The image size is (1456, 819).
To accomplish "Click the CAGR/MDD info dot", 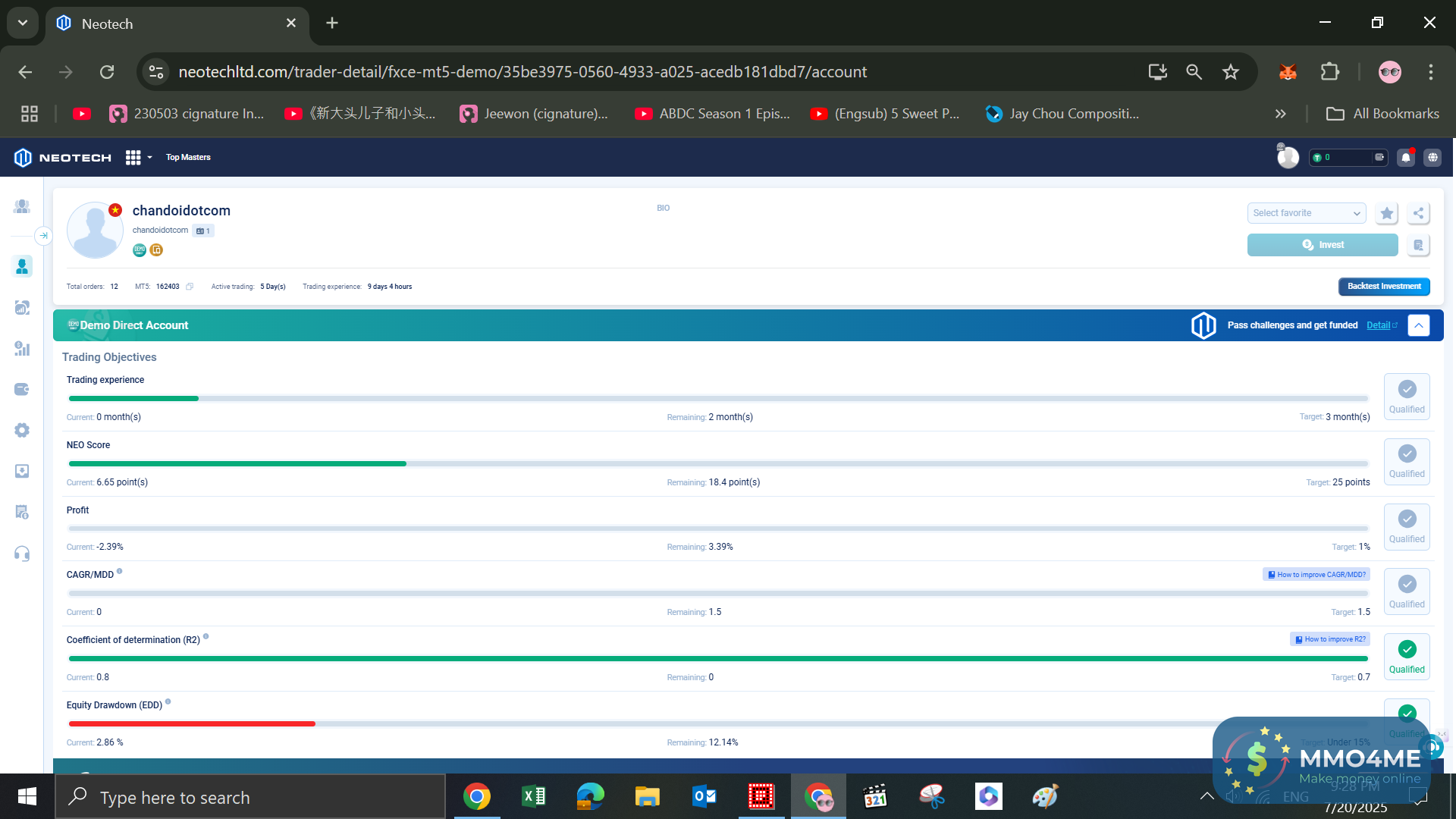I will pyautogui.click(x=120, y=572).
